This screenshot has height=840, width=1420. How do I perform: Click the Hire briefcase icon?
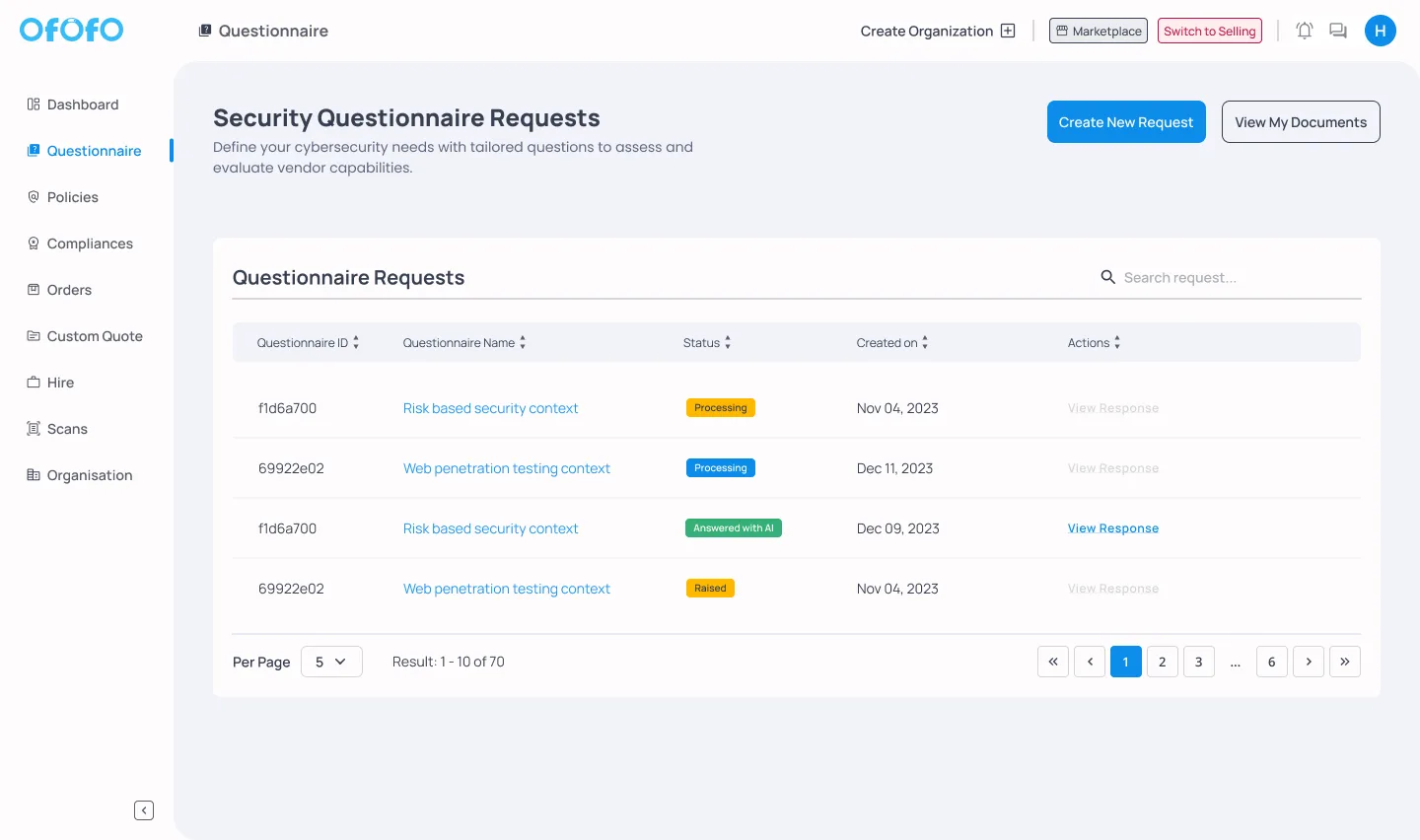click(34, 383)
